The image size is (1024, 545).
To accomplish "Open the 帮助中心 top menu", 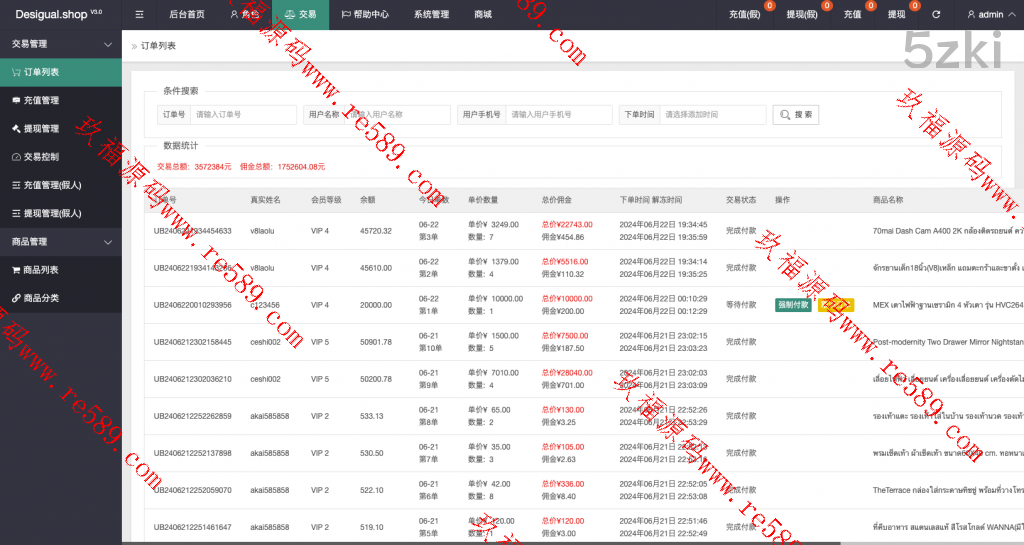I will (x=365, y=15).
